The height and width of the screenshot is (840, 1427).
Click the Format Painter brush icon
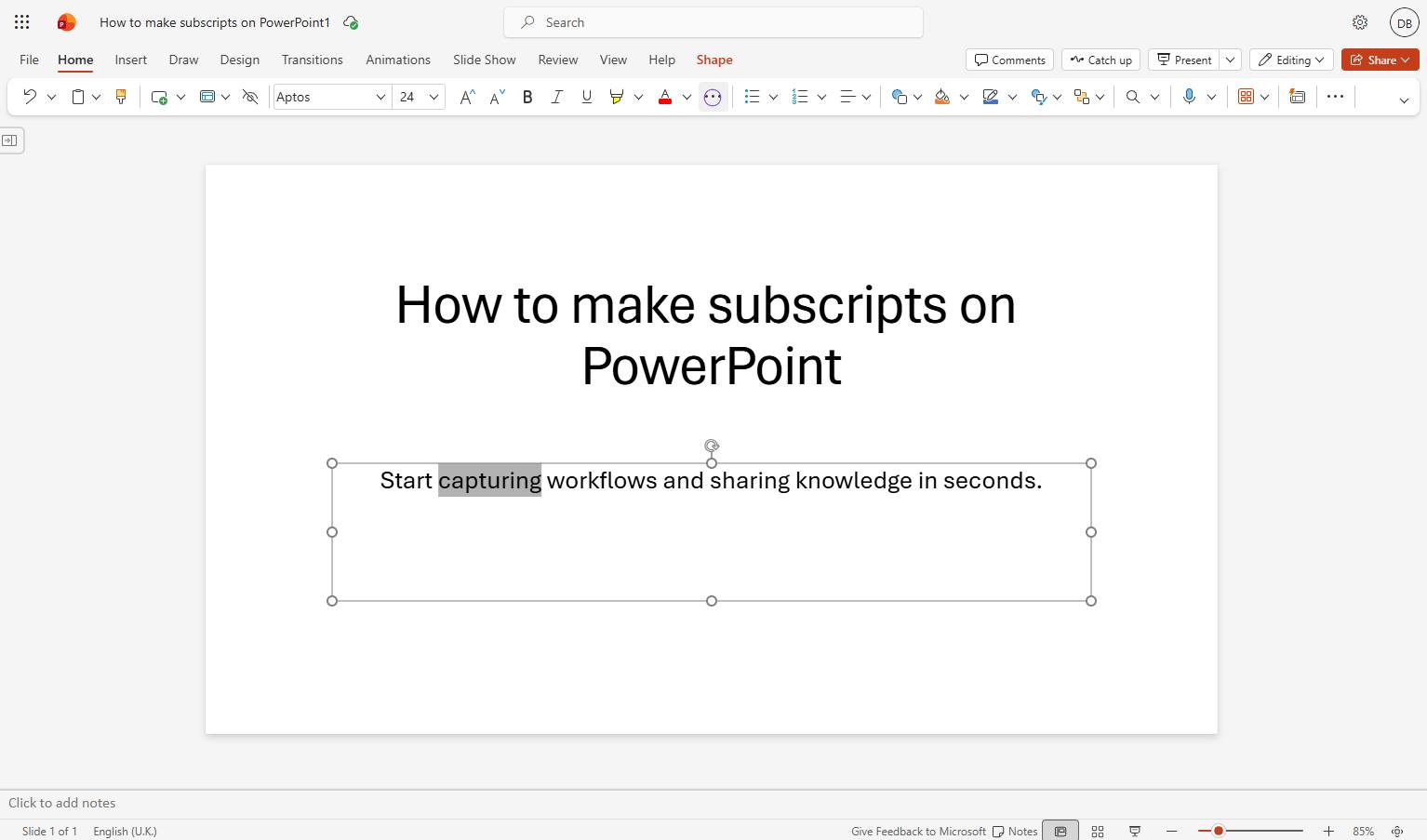pos(121,97)
